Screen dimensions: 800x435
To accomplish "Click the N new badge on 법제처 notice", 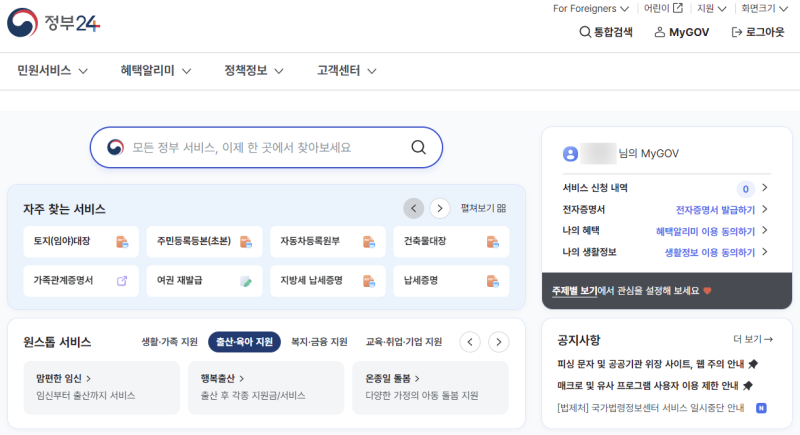I will 761,408.
